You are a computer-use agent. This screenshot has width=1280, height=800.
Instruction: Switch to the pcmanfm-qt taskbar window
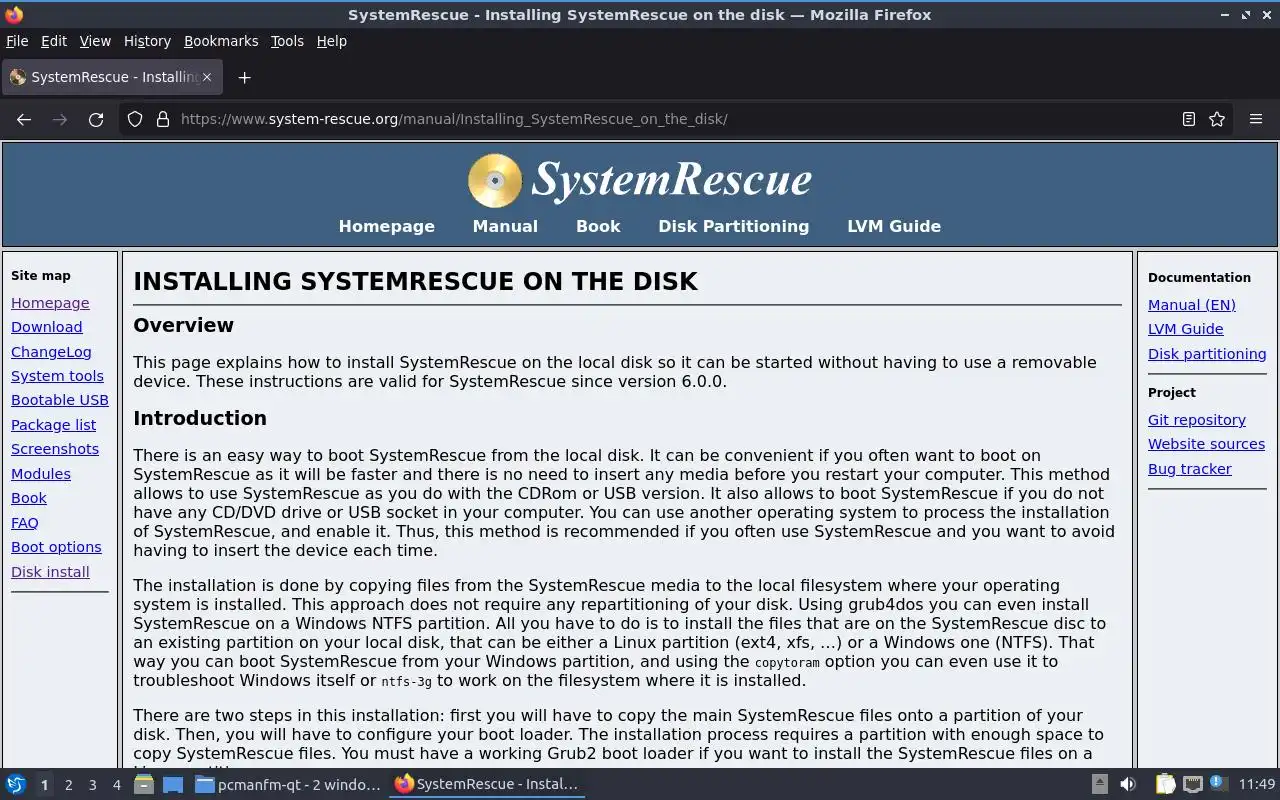[288, 785]
